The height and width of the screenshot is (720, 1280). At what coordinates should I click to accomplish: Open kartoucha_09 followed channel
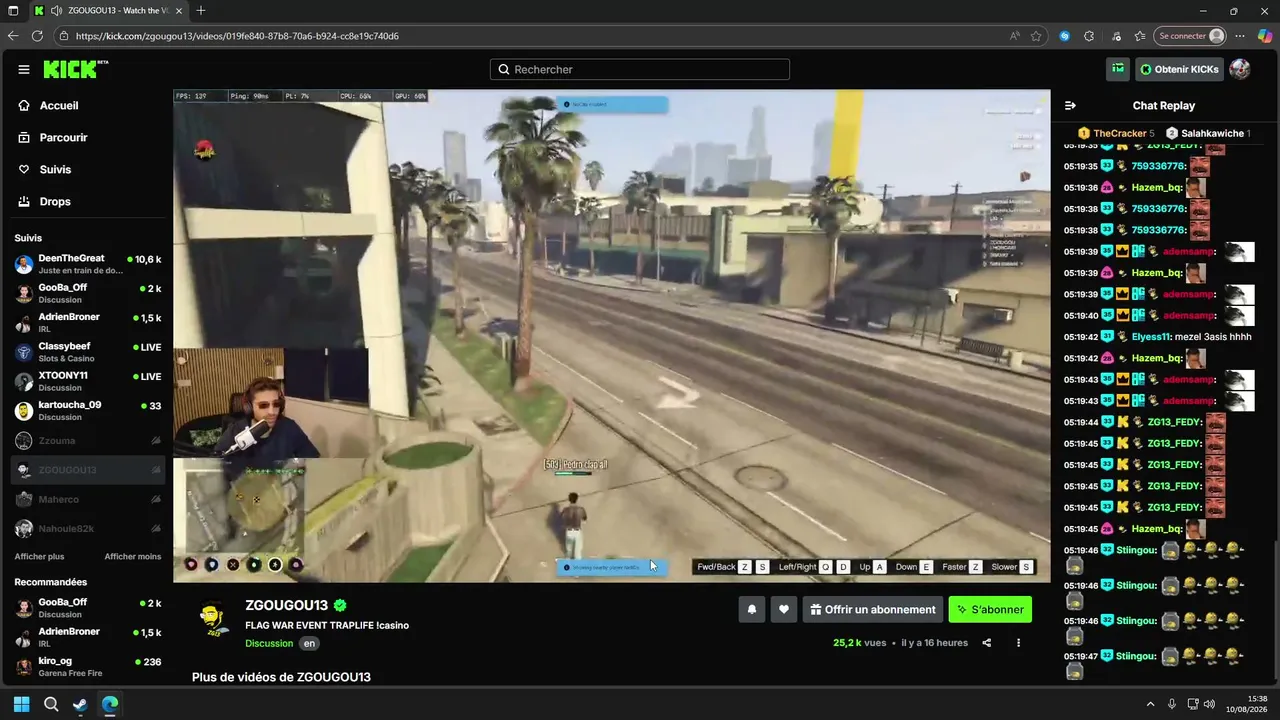87,411
